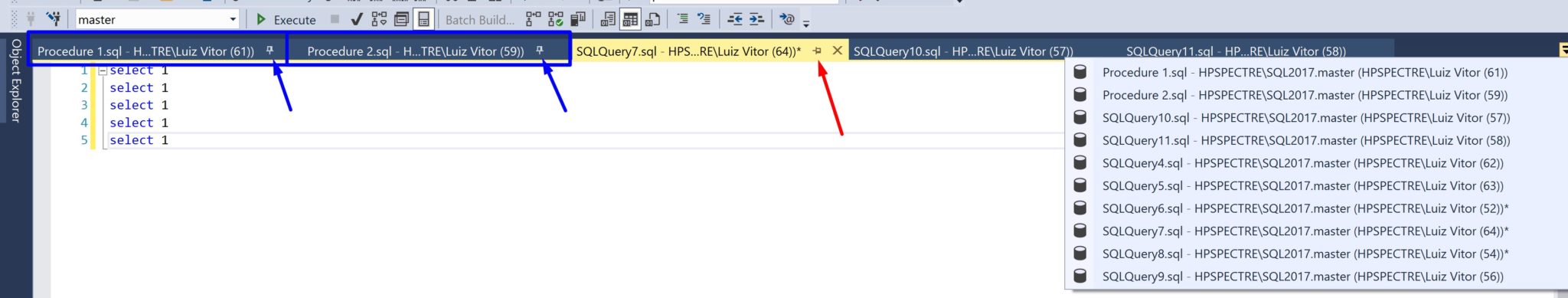Parse the query with the checkmark icon
Image resolution: width=1568 pixels, height=298 pixels.
(x=356, y=19)
